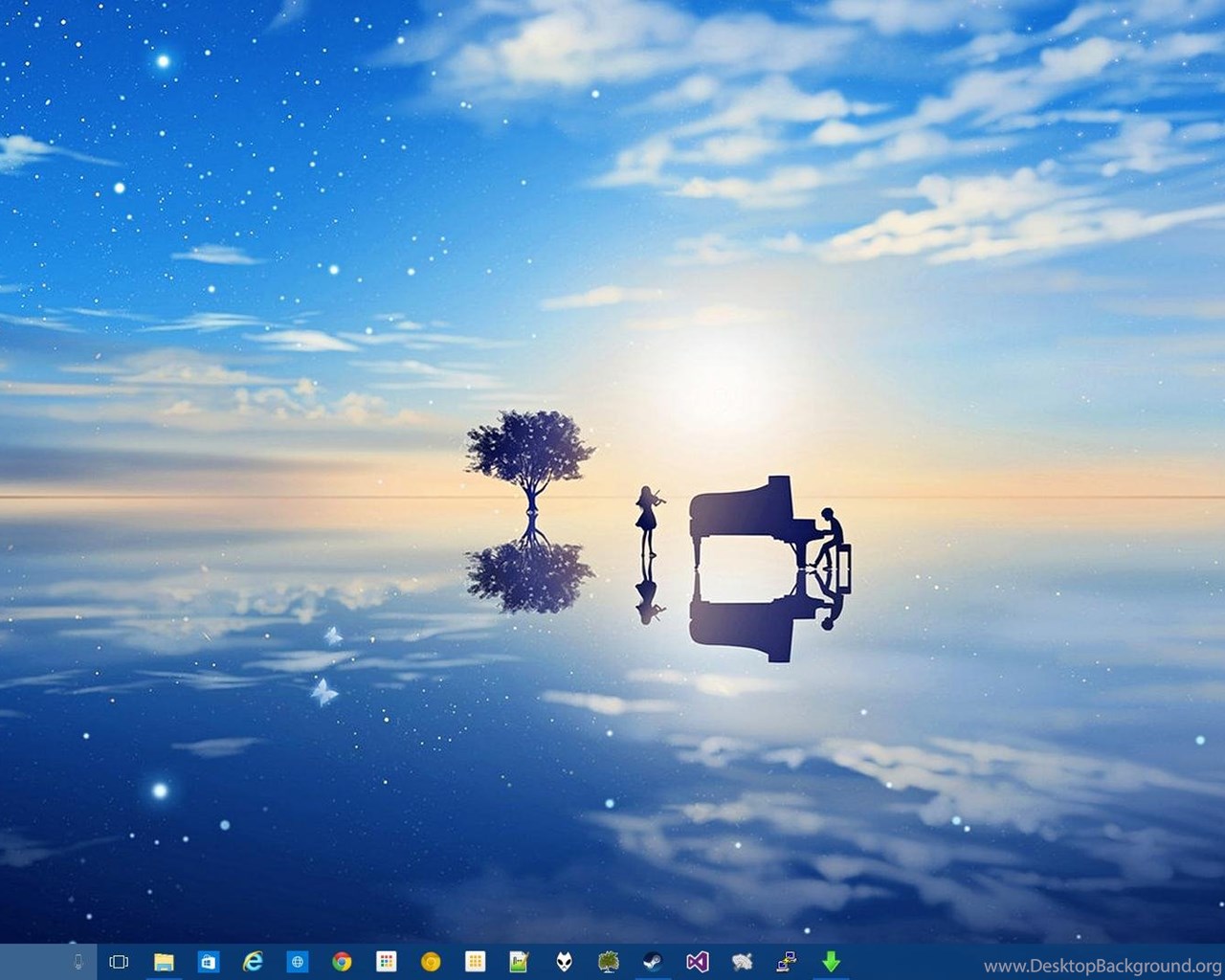Open Internet Explorer from the taskbar
Image resolution: width=1225 pixels, height=980 pixels.
pos(253,962)
